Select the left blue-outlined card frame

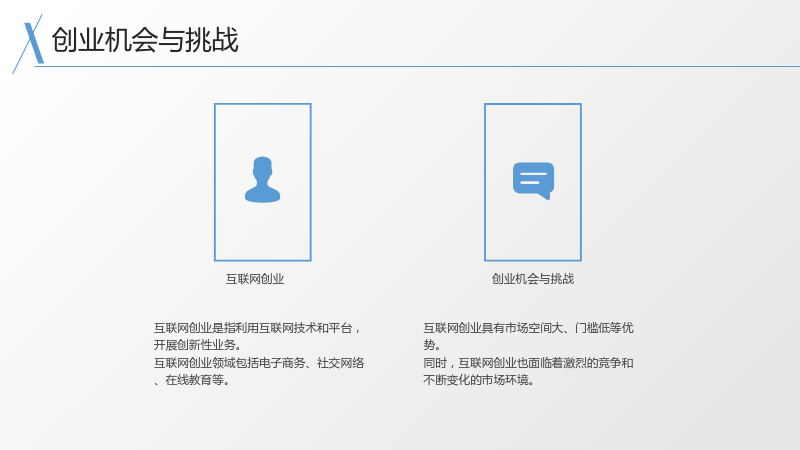[263, 182]
